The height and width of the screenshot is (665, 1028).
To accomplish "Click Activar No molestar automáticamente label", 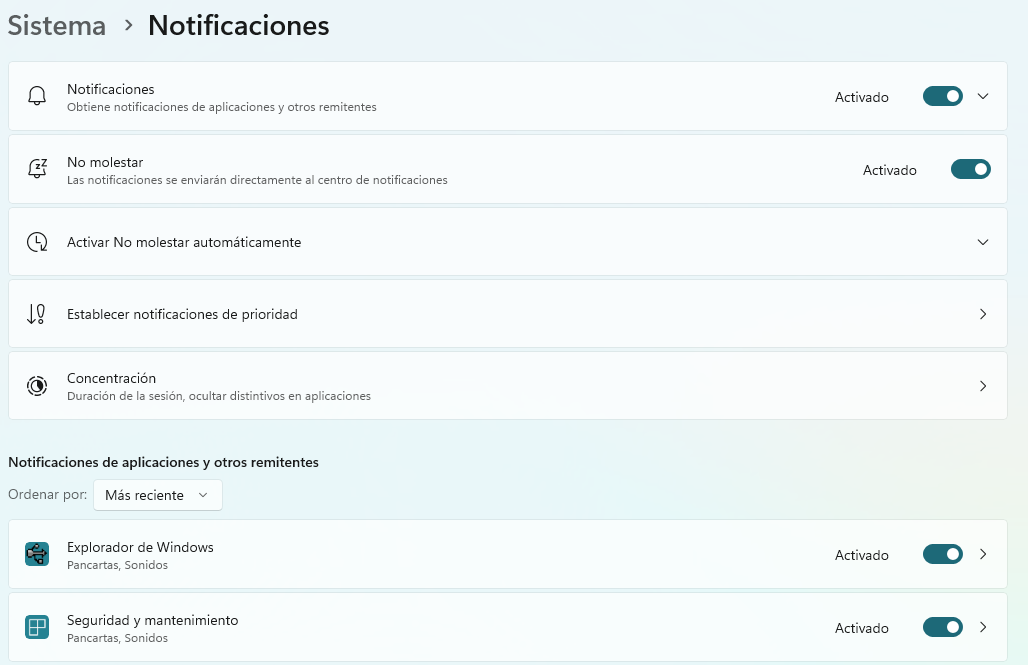I will click(184, 242).
